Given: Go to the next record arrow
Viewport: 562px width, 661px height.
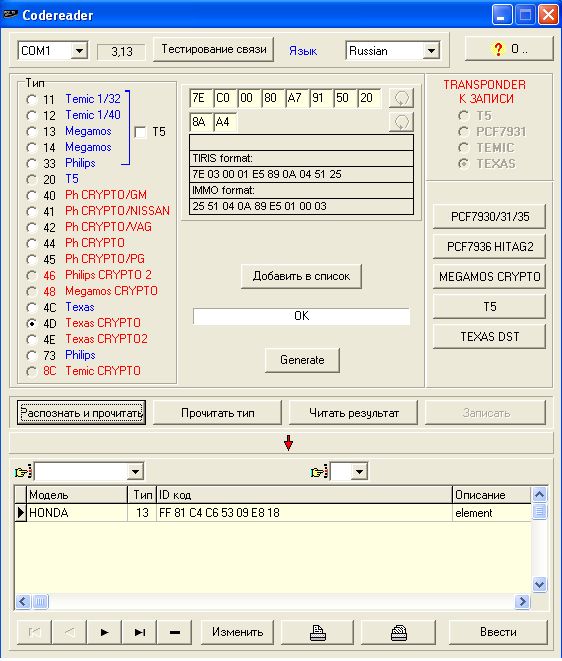Looking at the screenshot, I should pos(104,632).
